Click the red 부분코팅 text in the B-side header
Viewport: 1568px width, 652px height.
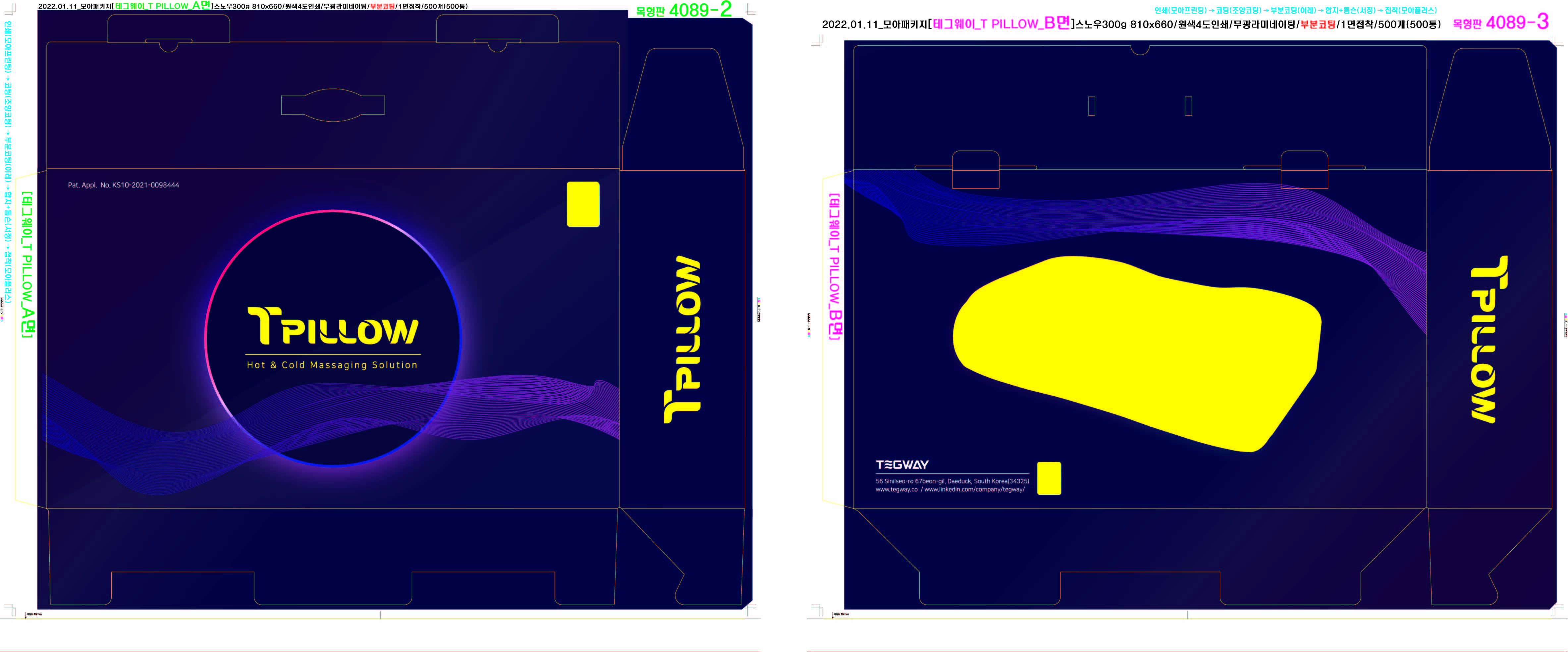point(1317,25)
